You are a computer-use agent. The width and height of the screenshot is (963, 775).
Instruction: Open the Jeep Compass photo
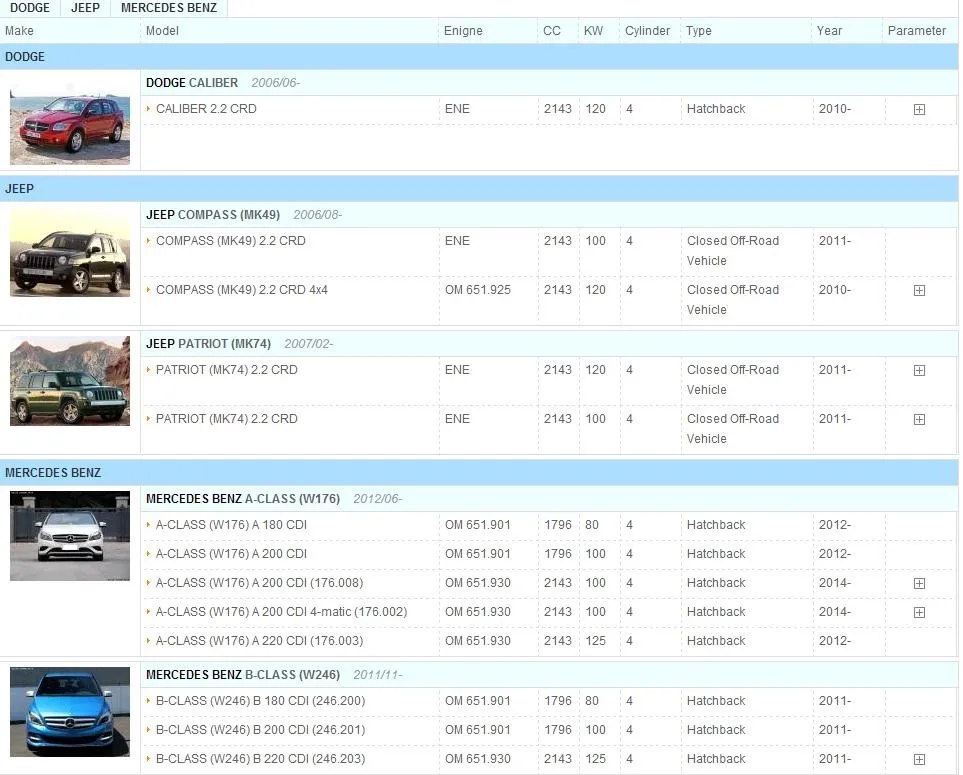[70, 252]
